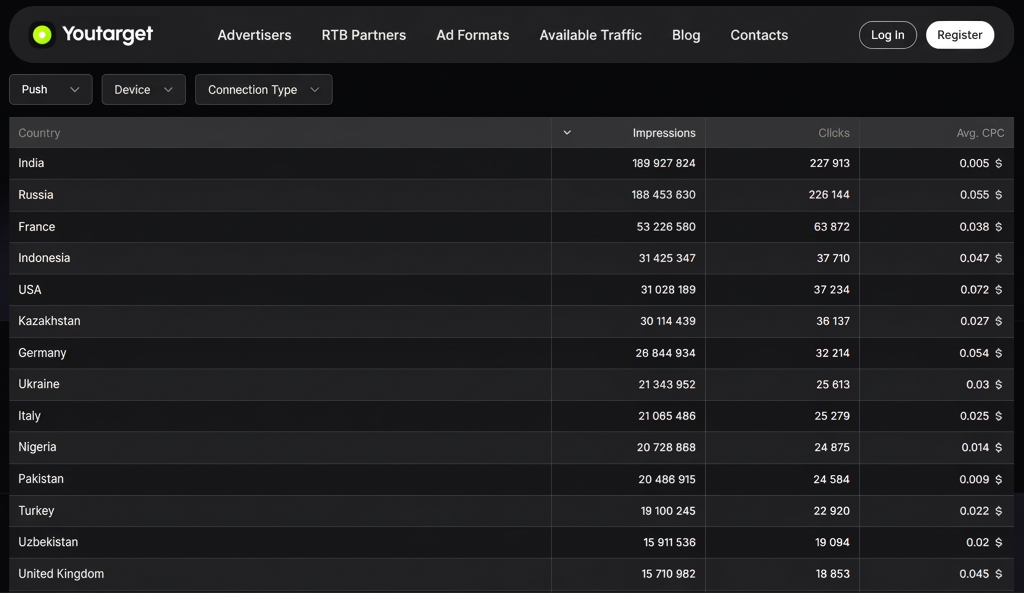Click the Impressions sort arrow icon
1024x593 pixels.
tap(567, 133)
